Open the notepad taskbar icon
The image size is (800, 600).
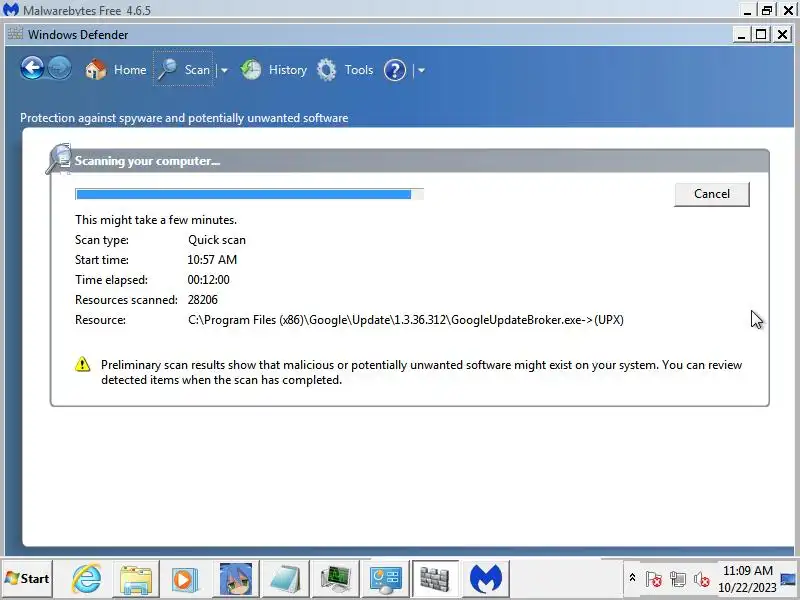pos(285,579)
